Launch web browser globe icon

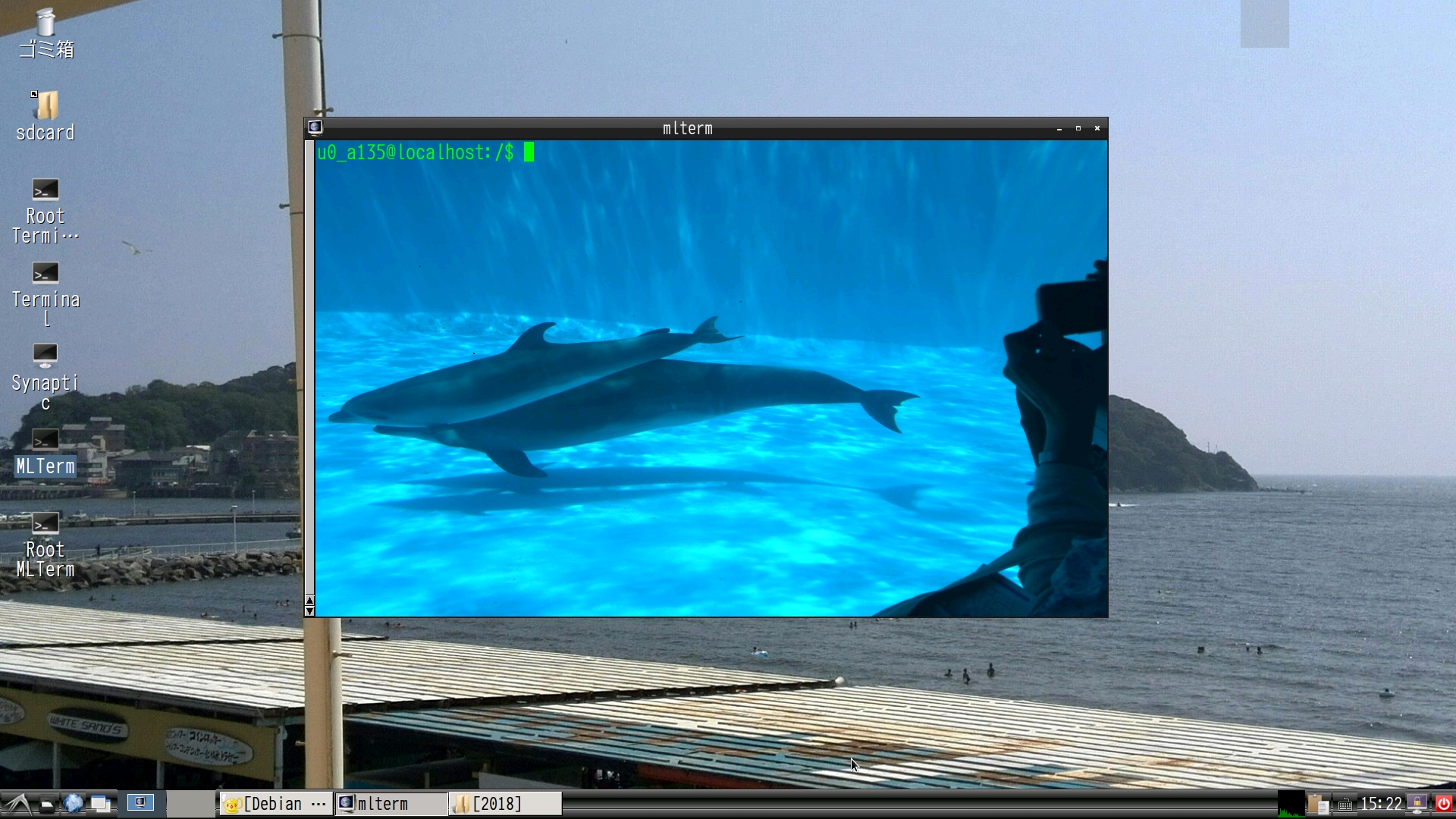point(73,803)
